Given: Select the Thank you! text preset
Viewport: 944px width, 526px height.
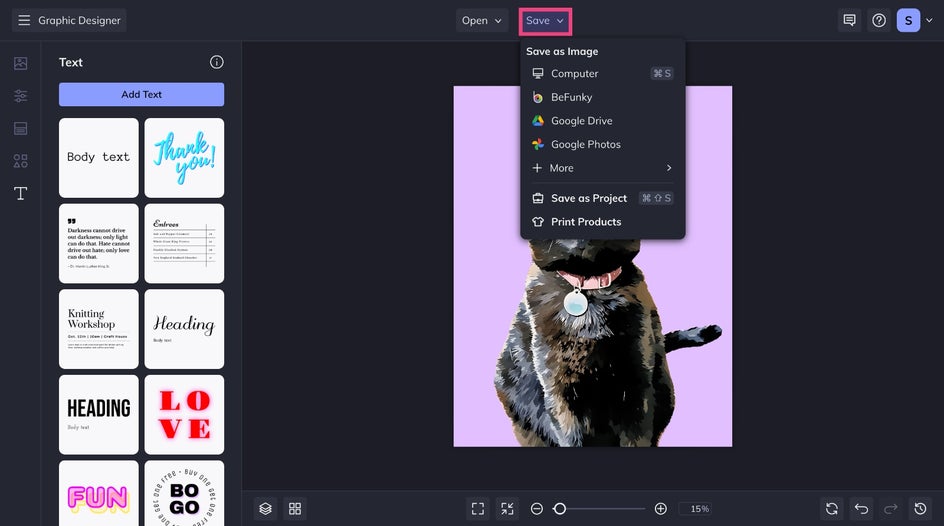Looking at the screenshot, I should [184, 158].
